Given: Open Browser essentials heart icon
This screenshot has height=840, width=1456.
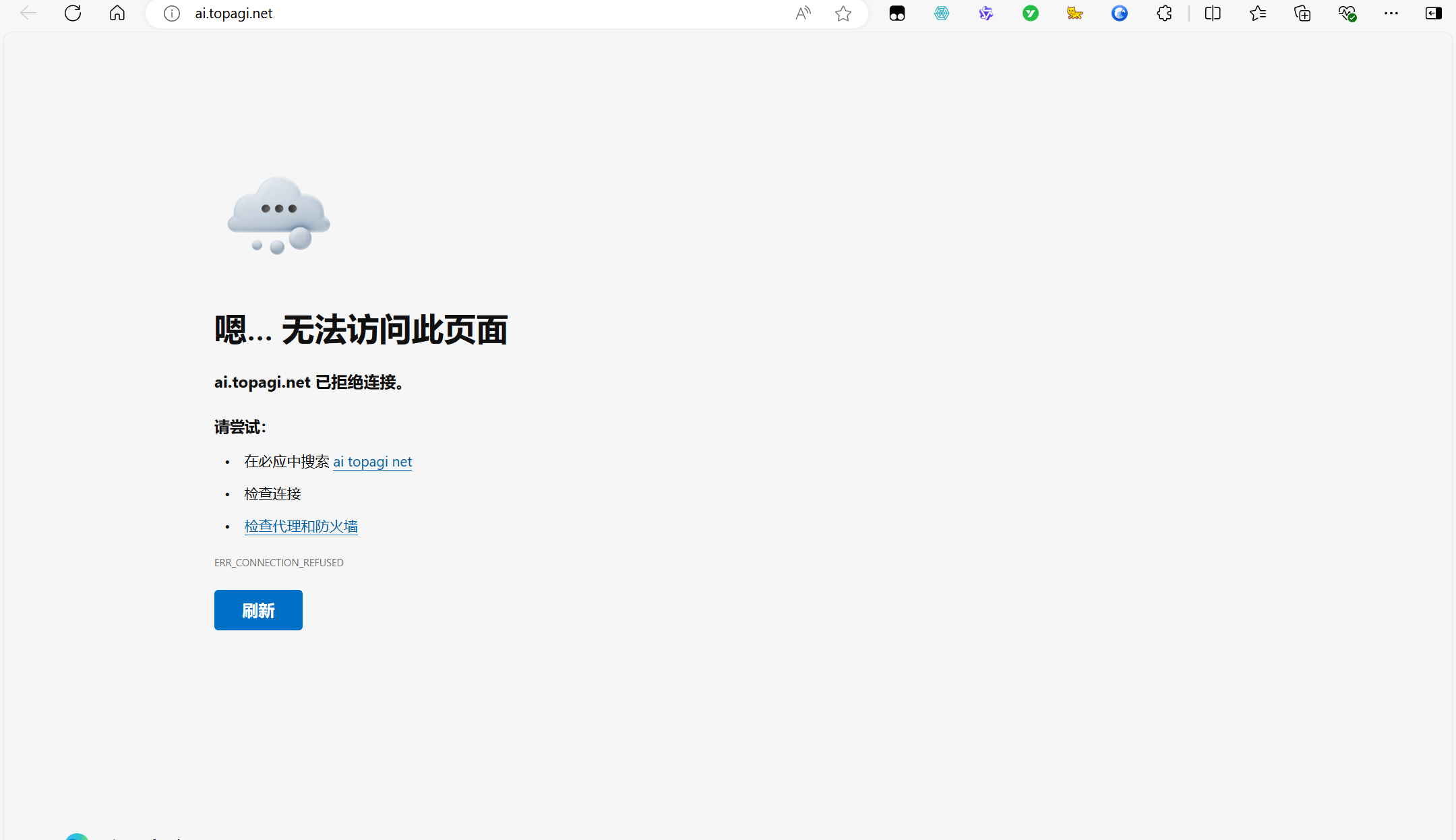Looking at the screenshot, I should 1347,13.
